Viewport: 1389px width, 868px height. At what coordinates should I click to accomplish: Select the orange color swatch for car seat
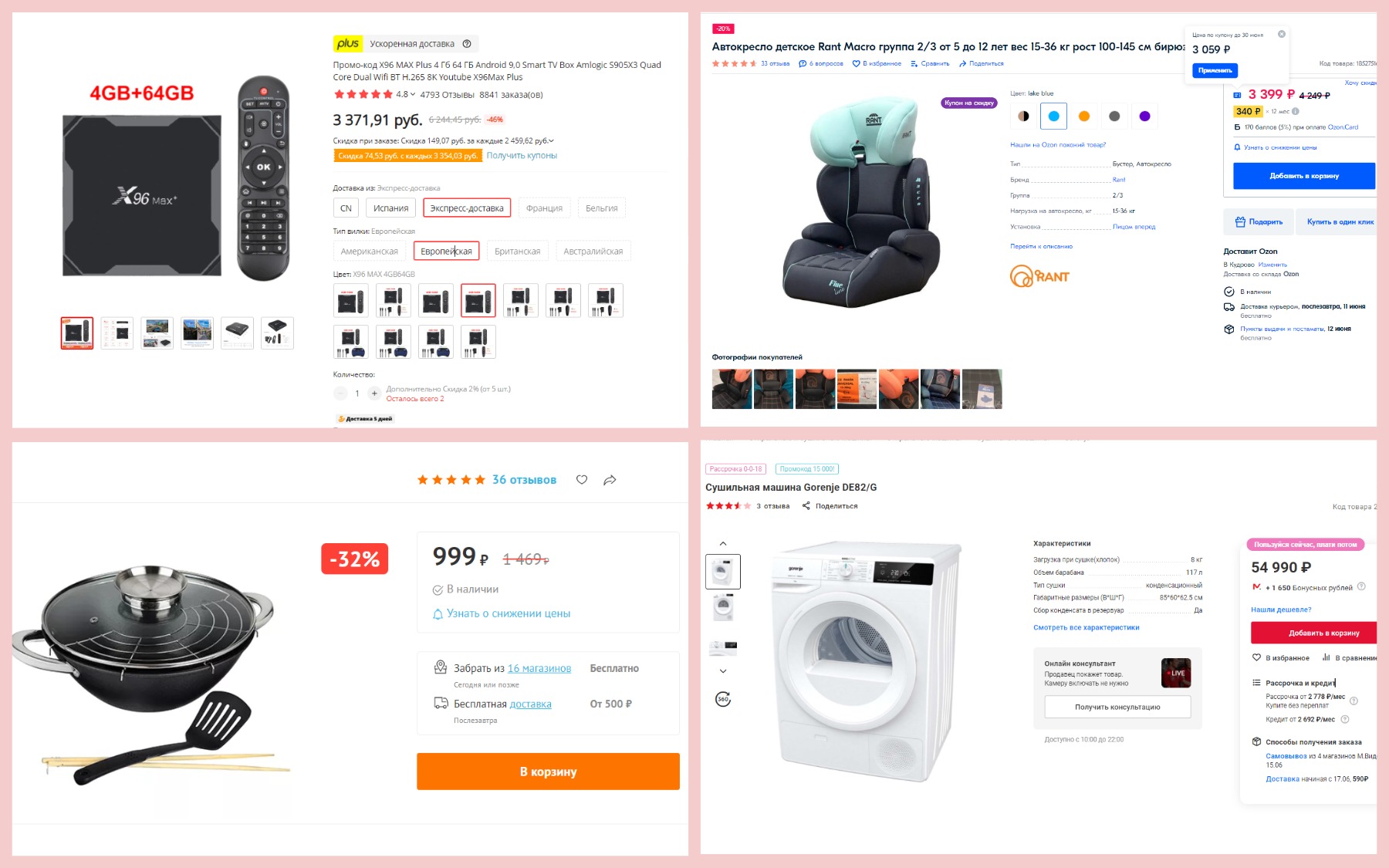pyautogui.click(x=1084, y=117)
